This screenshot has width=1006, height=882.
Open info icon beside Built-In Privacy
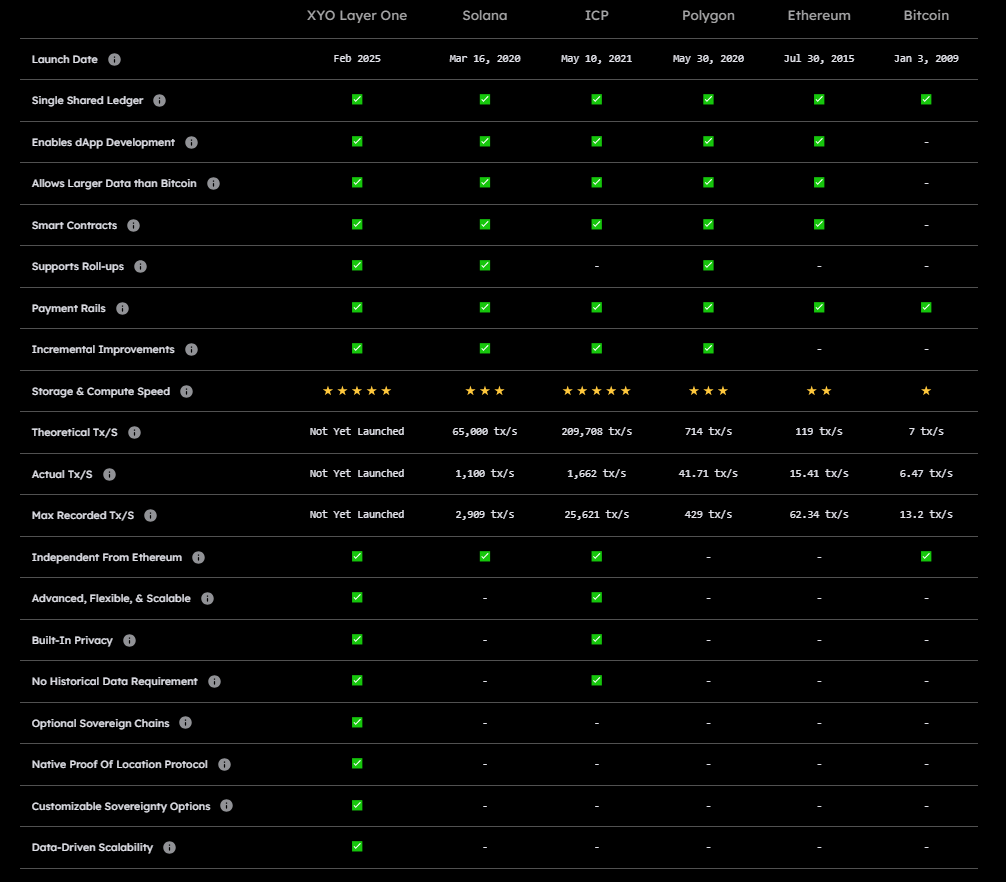coord(130,640)
